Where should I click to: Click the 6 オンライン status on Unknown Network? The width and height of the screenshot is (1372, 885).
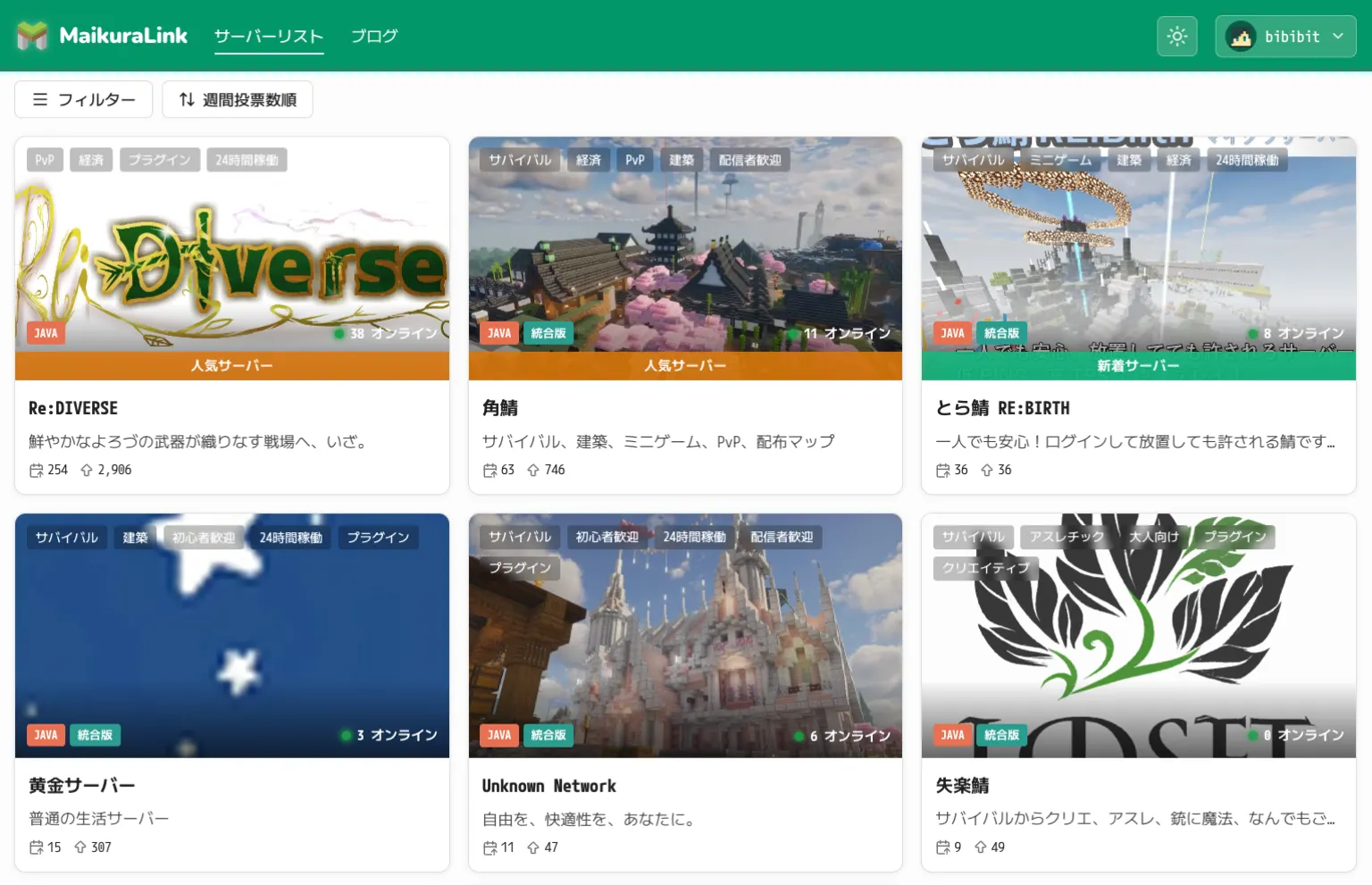[x=842, y=736]
